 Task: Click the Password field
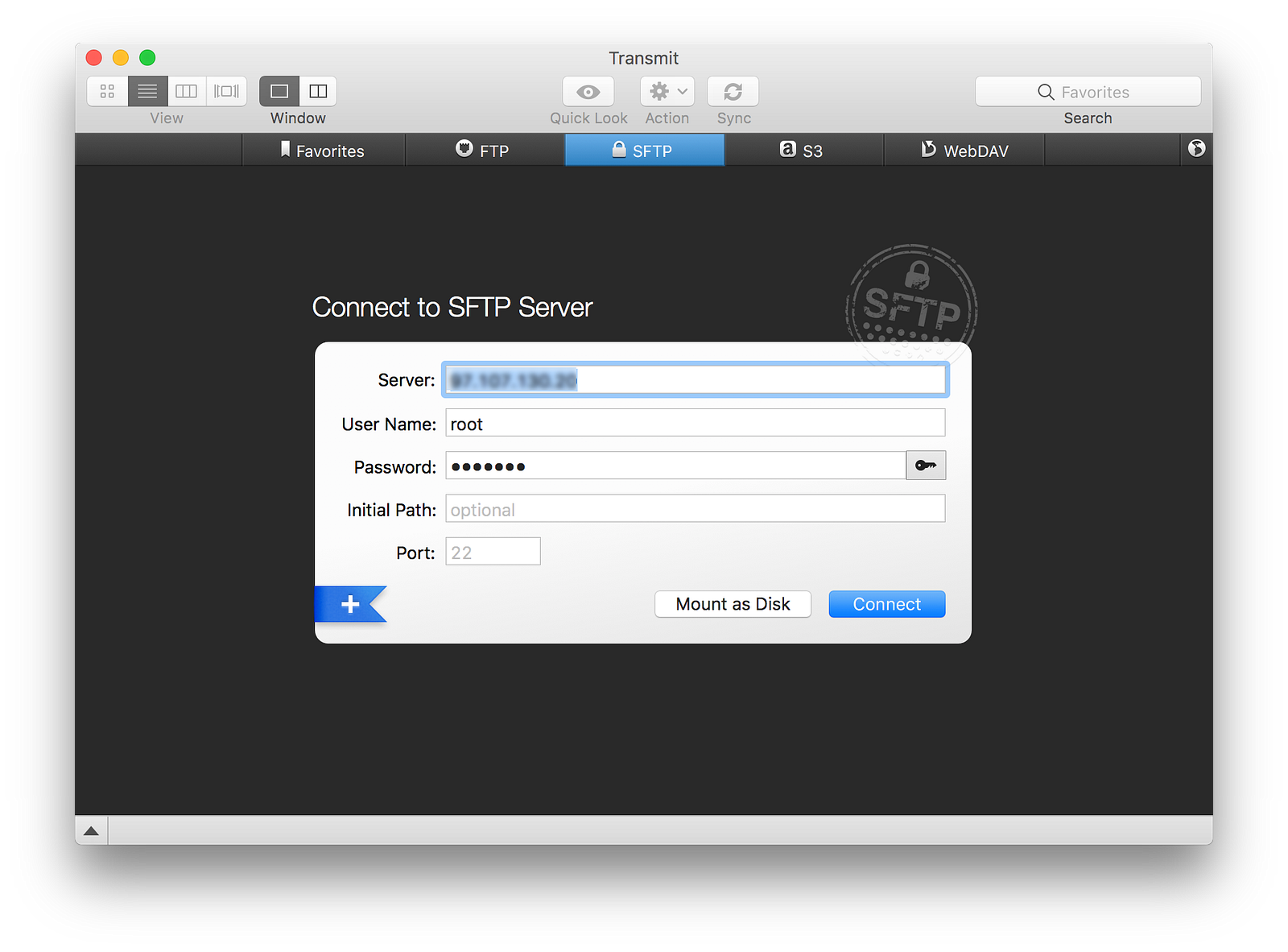tap(676, 466)
